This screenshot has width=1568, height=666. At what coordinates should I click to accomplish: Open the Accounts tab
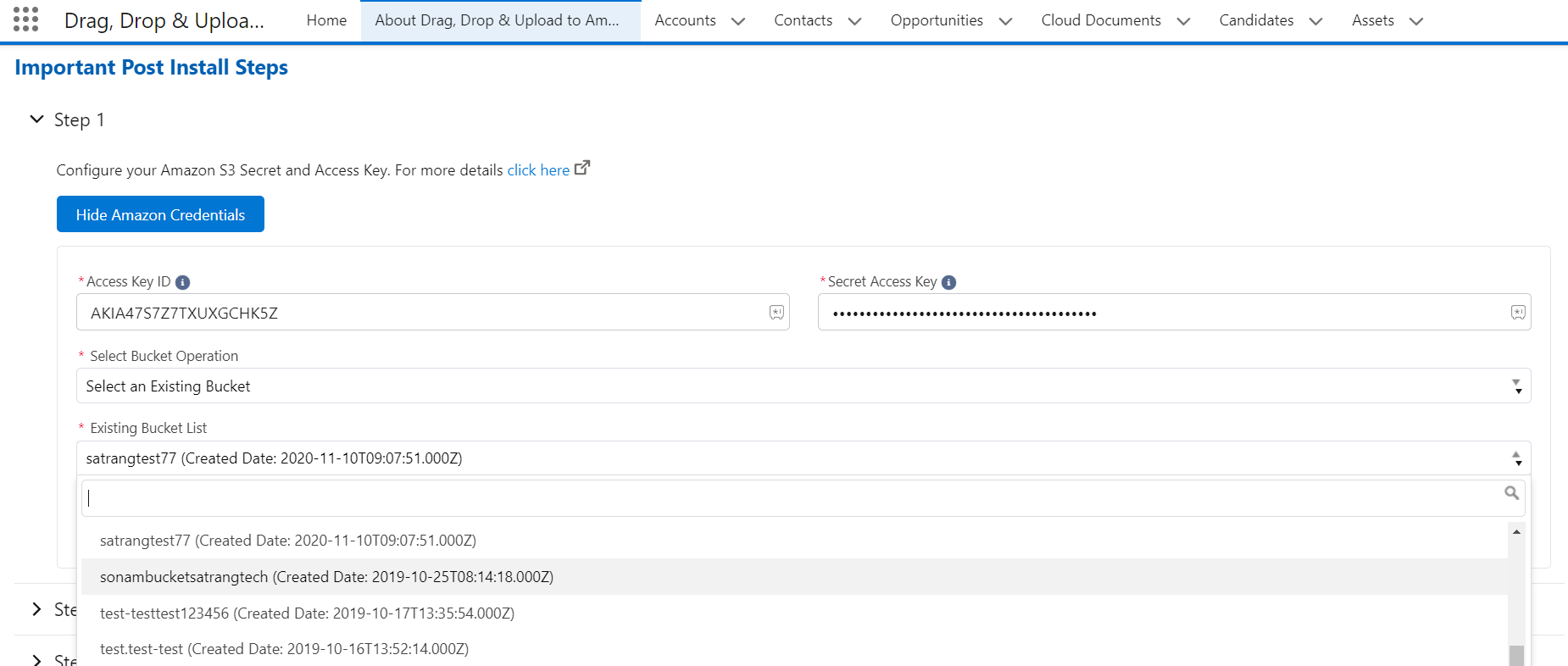[685, 20]
